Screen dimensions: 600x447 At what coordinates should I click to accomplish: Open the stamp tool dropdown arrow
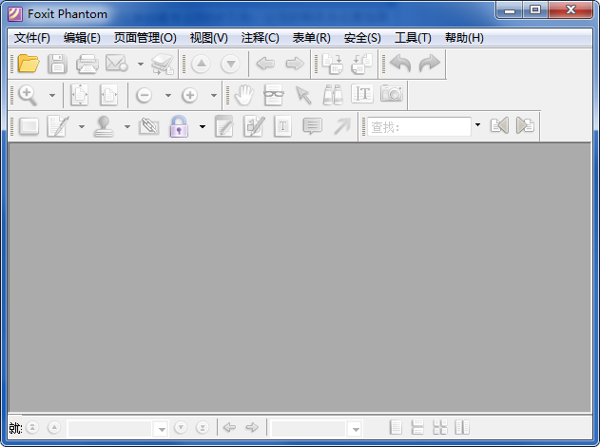click(125, 126)
